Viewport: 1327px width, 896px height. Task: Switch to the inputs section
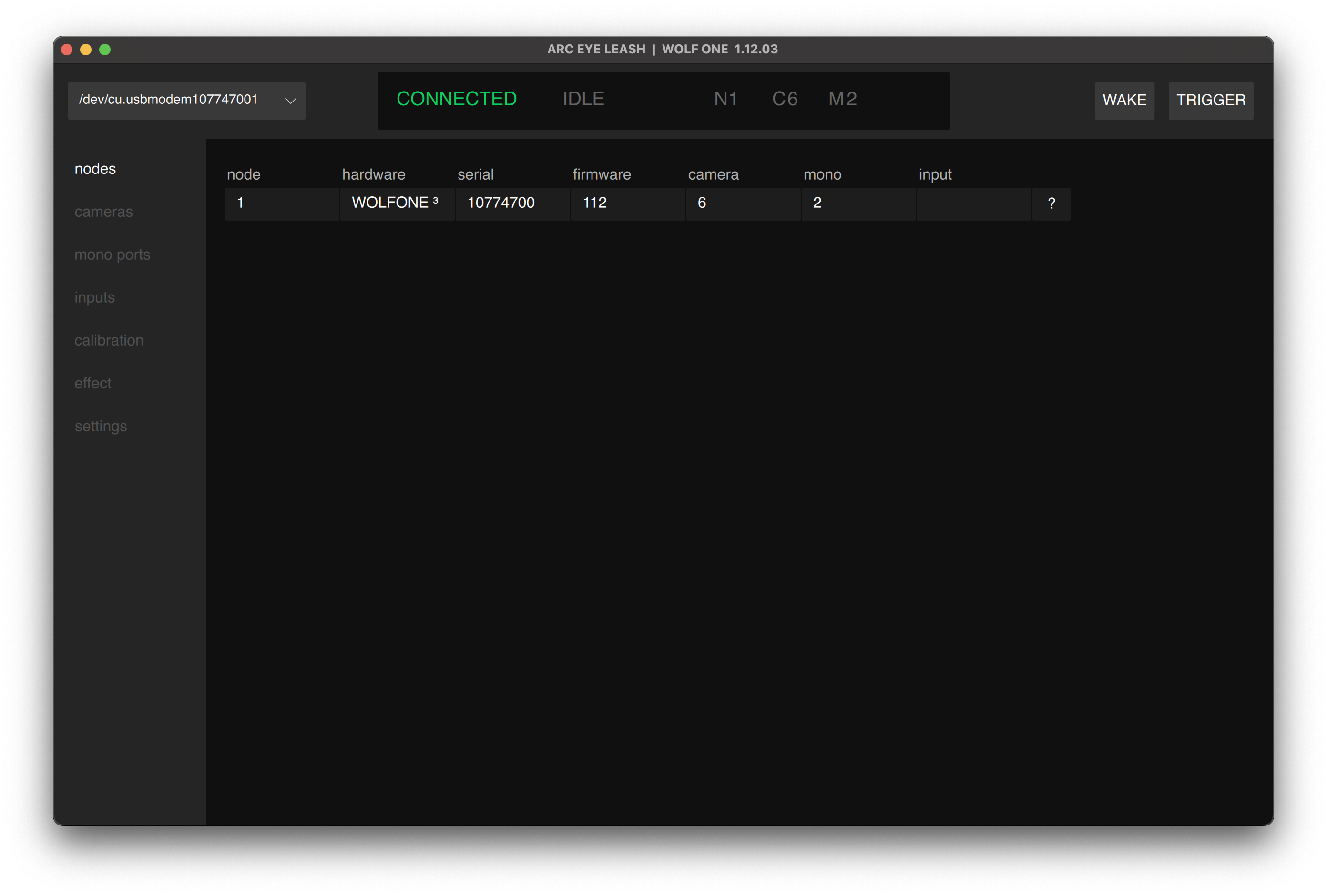(94, 297)
